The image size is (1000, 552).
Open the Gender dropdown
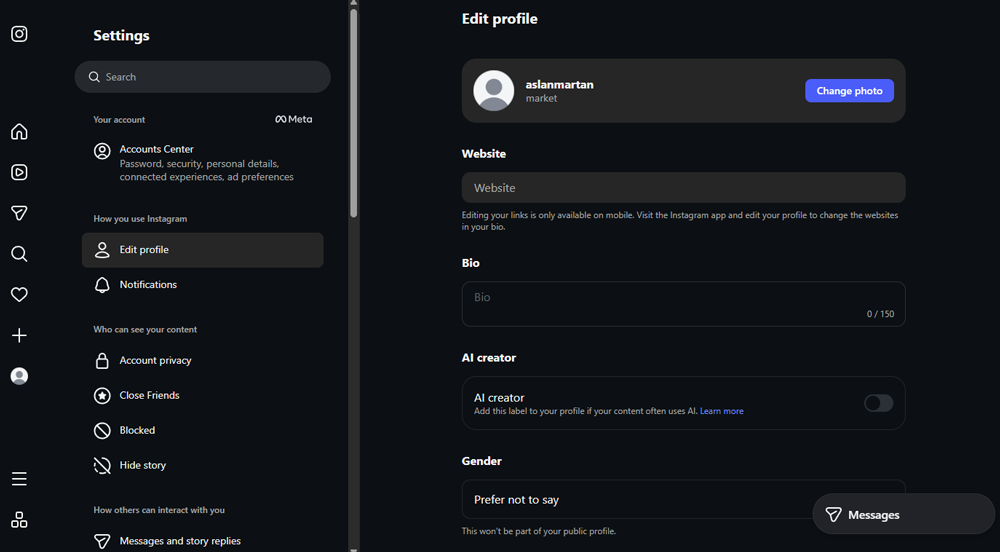click(683, 499)
